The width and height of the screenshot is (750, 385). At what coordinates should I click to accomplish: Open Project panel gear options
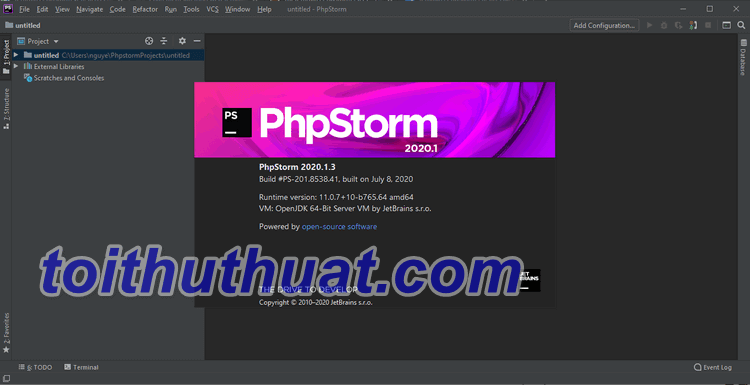coord(182,41)
